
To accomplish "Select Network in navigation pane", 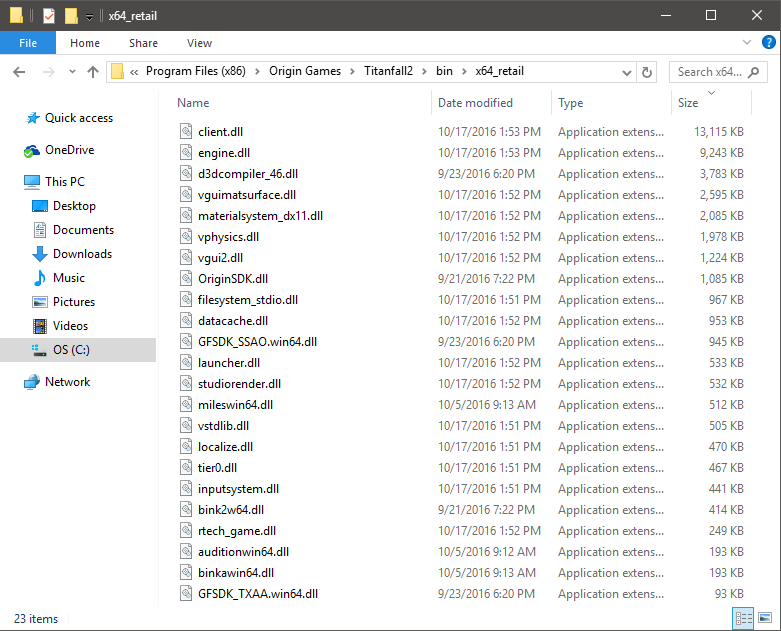I will point(67,382).
